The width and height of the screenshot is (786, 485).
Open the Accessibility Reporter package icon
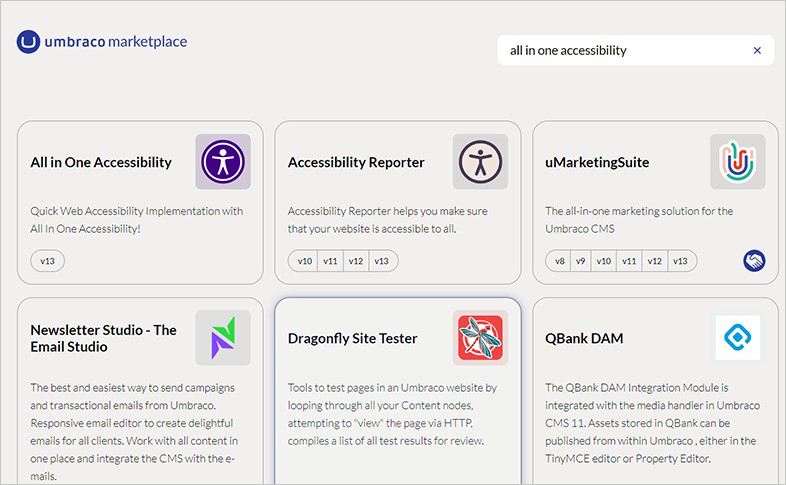480,161
